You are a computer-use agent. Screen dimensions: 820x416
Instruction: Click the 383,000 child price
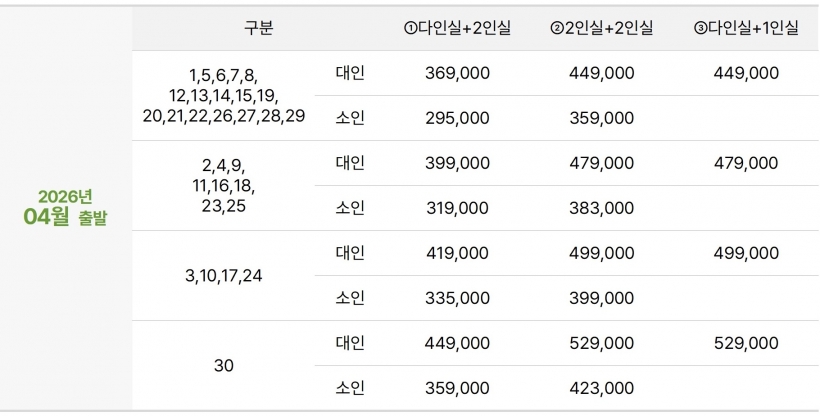[601, 208]
